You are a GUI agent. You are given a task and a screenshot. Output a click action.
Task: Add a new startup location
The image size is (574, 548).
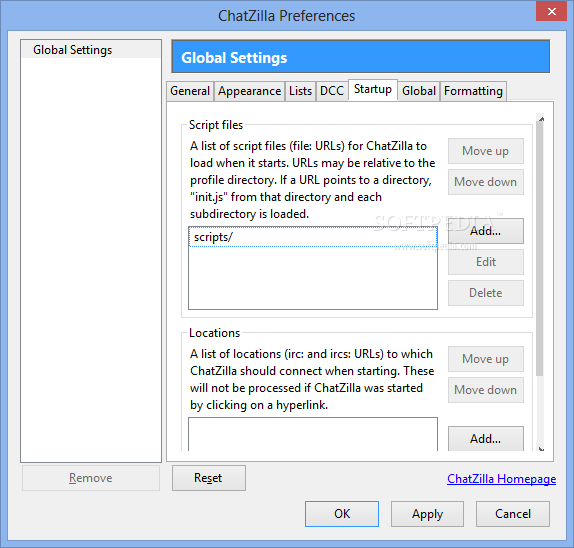pos(485,439)
